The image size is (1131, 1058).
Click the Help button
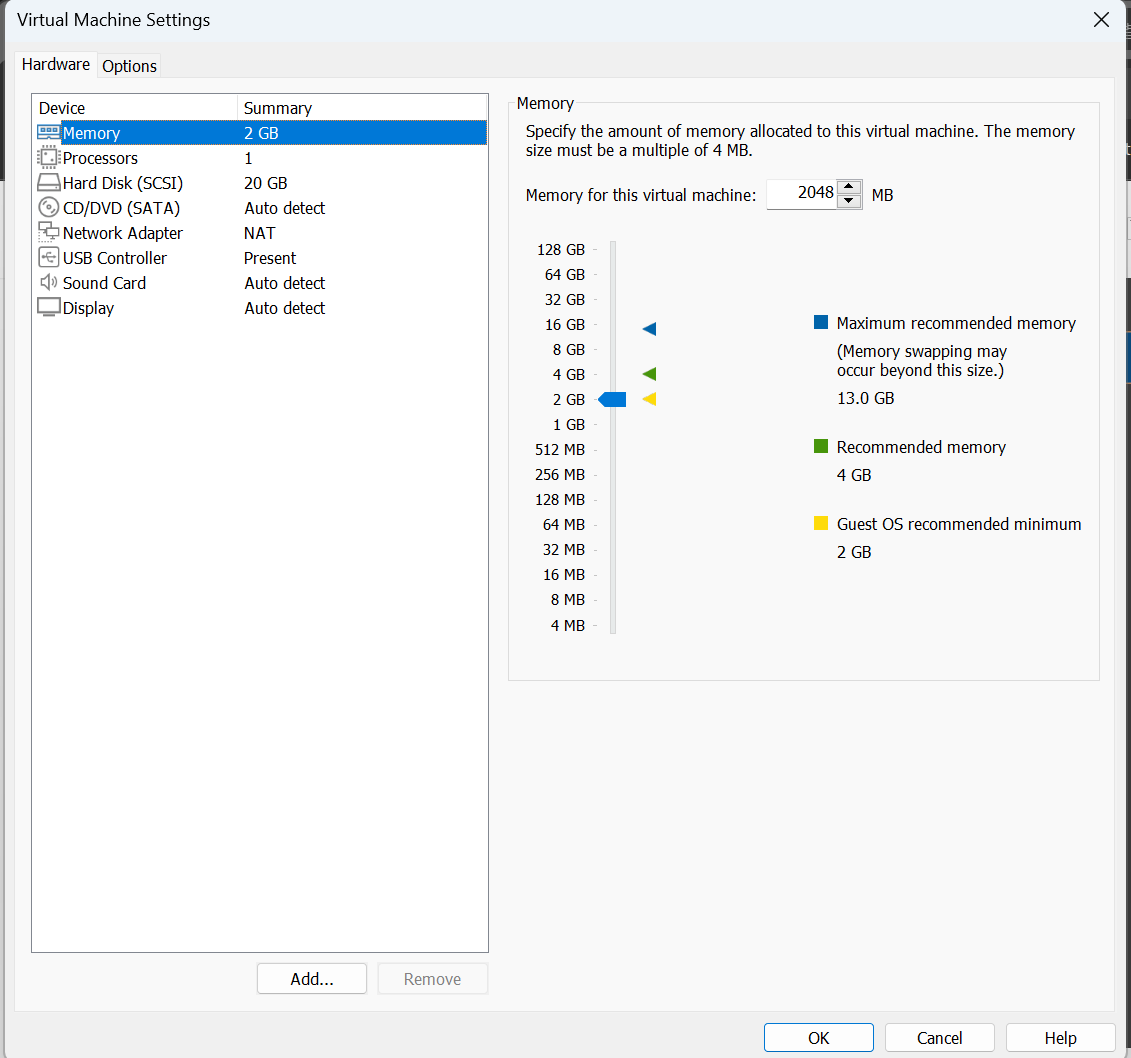(x=1060, y=1038)
